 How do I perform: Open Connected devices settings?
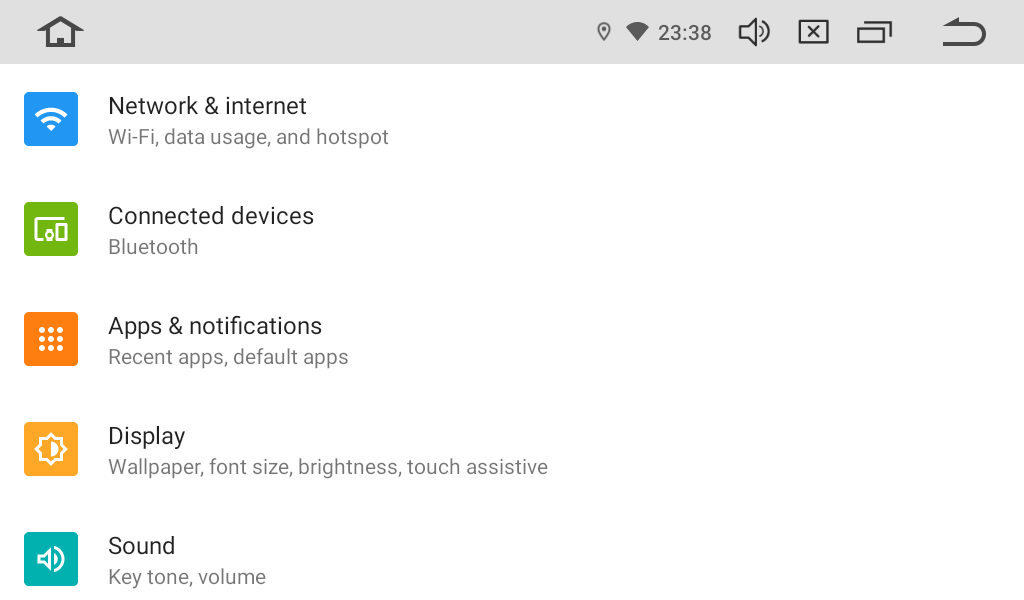pos(211,216)
